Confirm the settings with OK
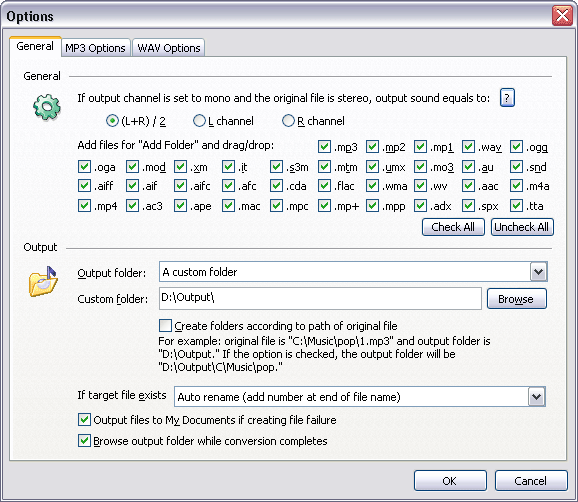Screen dimensions: 578x502 click(450, 481)
